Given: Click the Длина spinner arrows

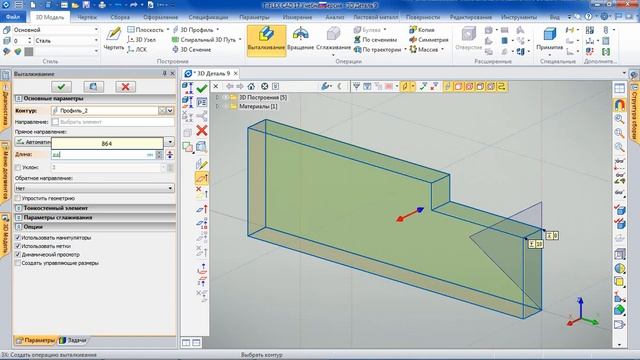Looking at the screenshot, I should click(159, 155).
